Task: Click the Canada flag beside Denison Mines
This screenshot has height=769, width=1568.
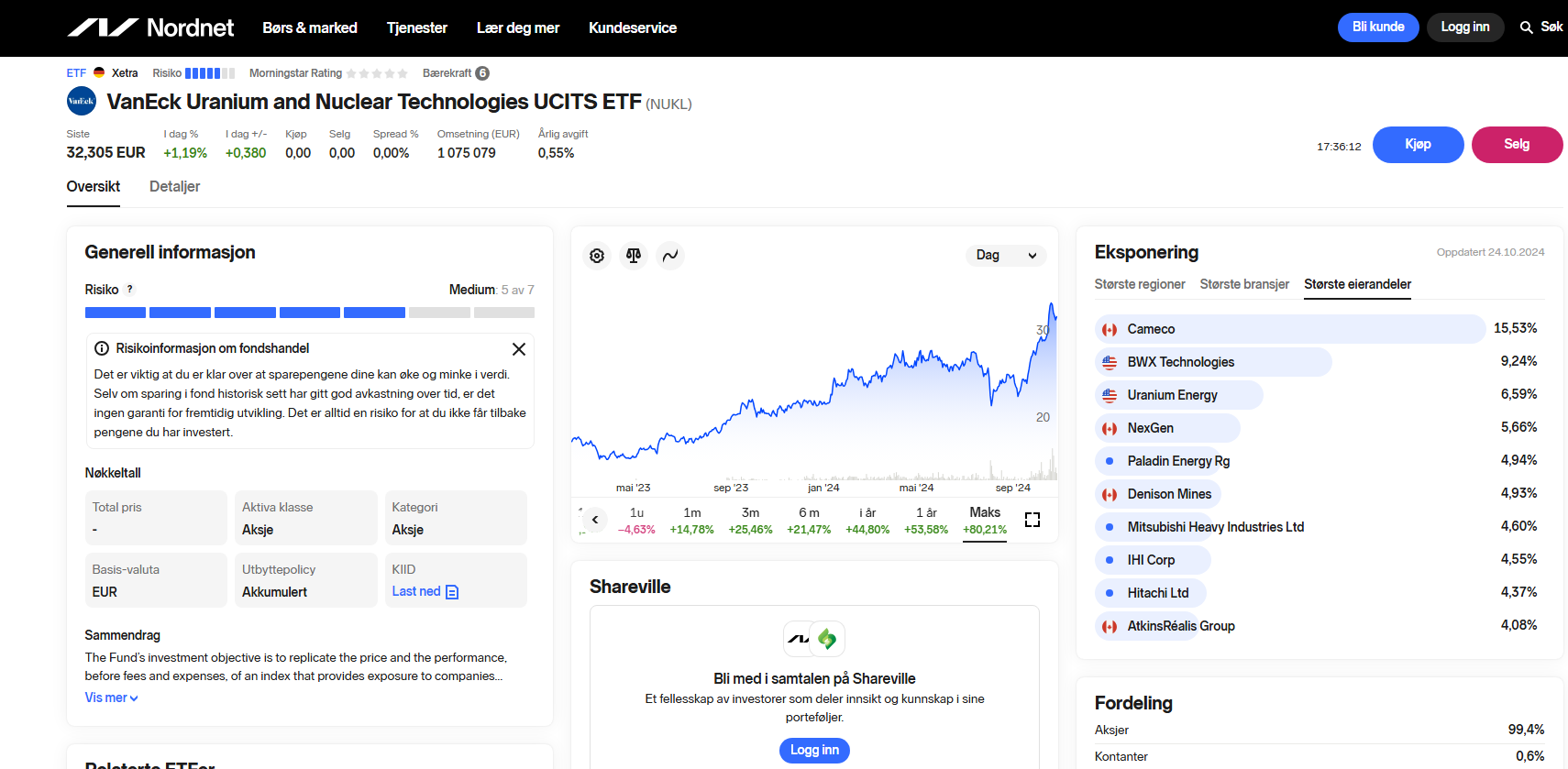Action: click(1110, 494)
